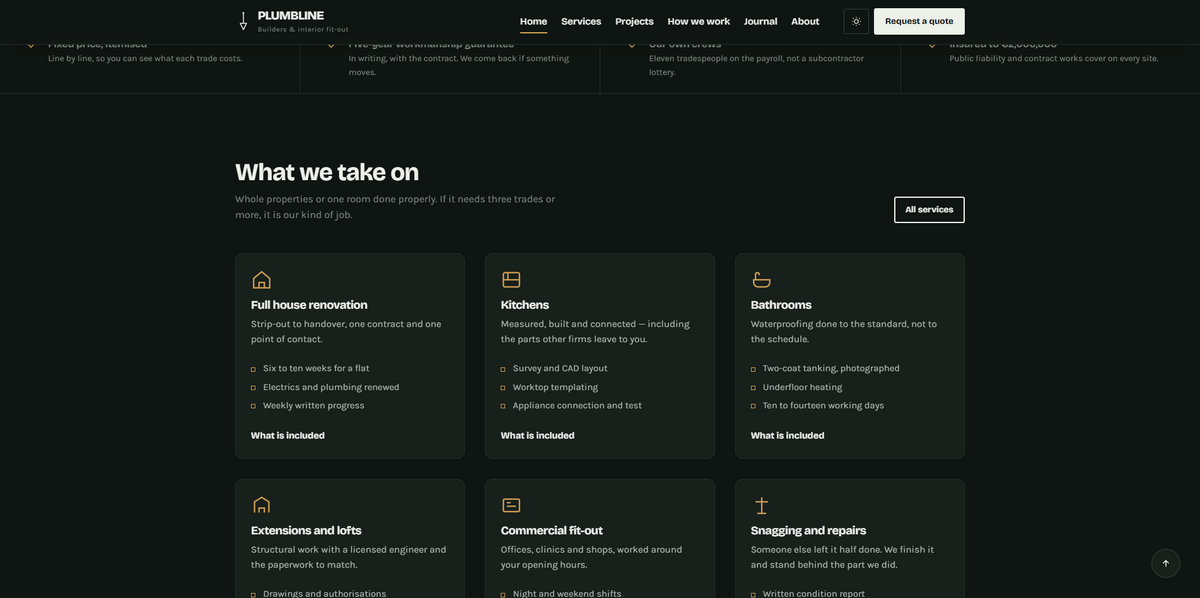Click 'Underfloor heating' bullet
This screenshot has width=1200, height=598.
coord(802,387)
